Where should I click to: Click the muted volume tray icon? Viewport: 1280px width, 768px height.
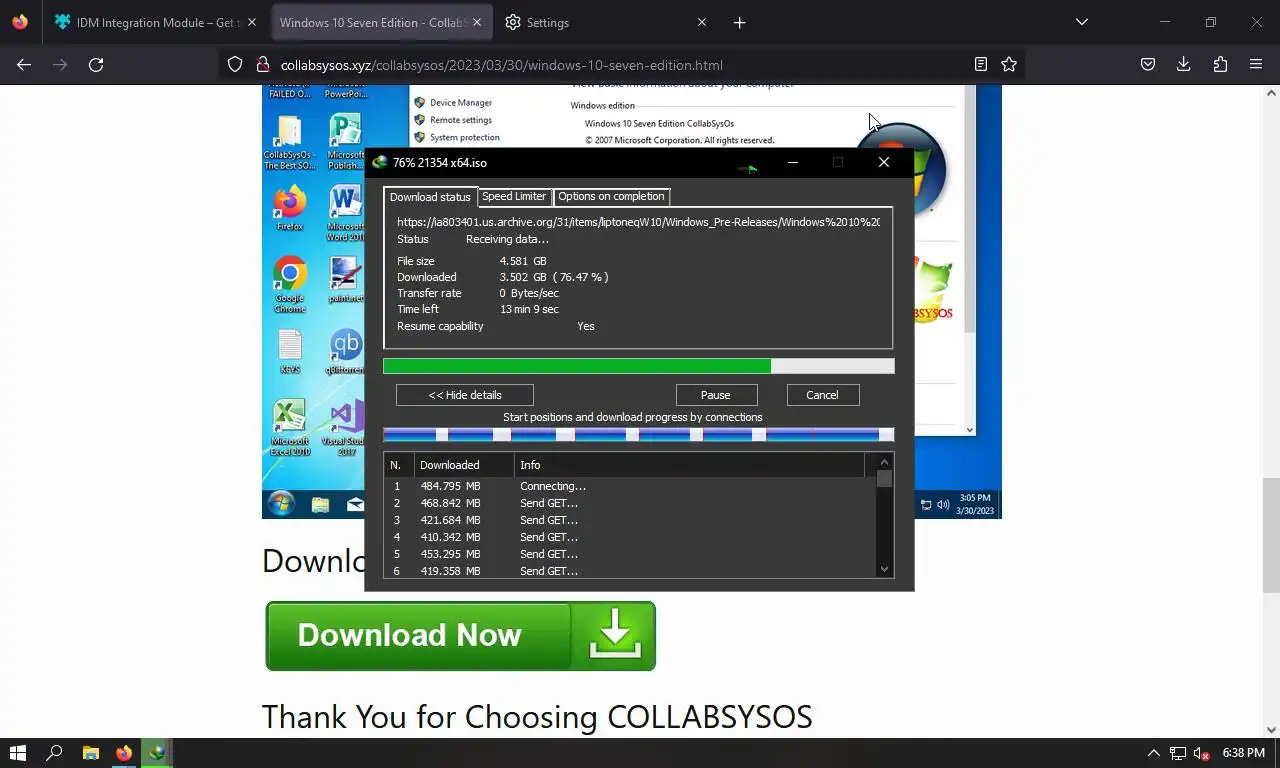[1202, 753]
